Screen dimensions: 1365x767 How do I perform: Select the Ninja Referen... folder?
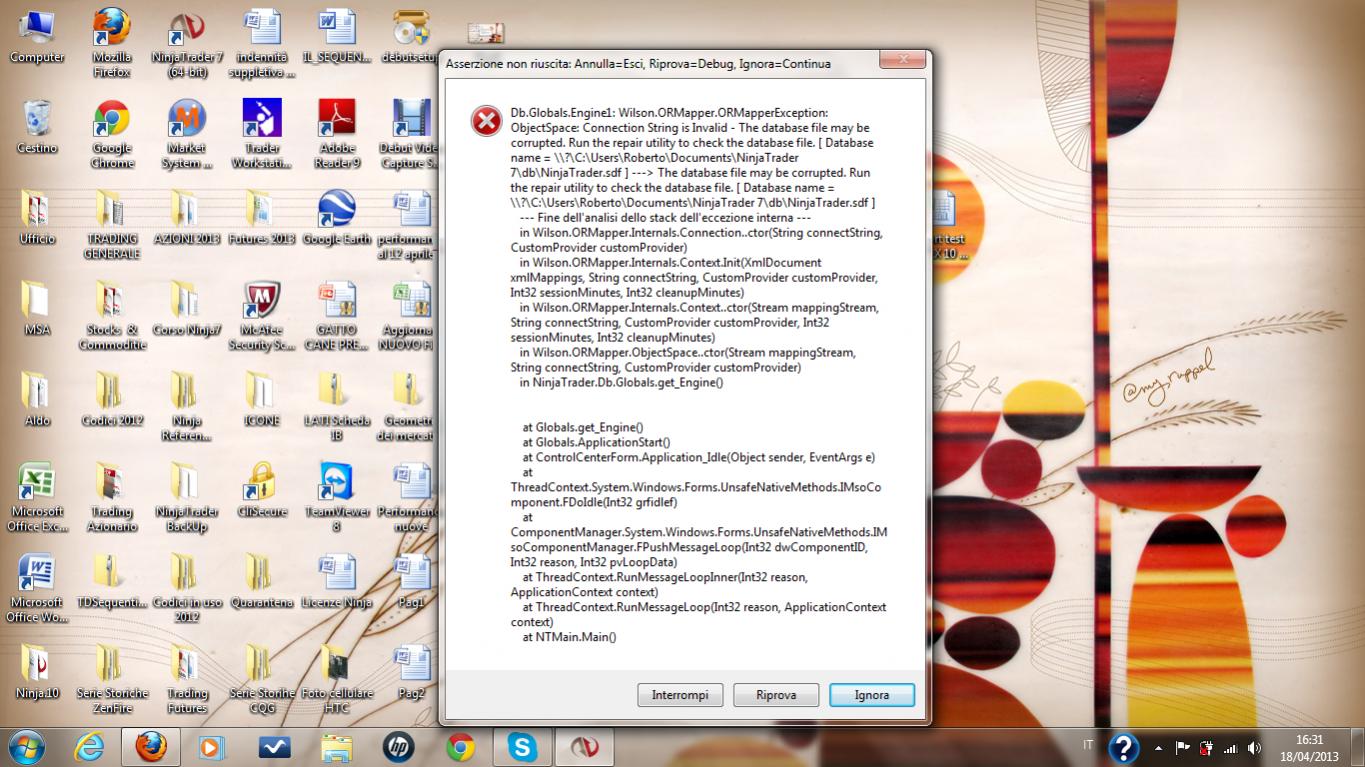[187, 407]
